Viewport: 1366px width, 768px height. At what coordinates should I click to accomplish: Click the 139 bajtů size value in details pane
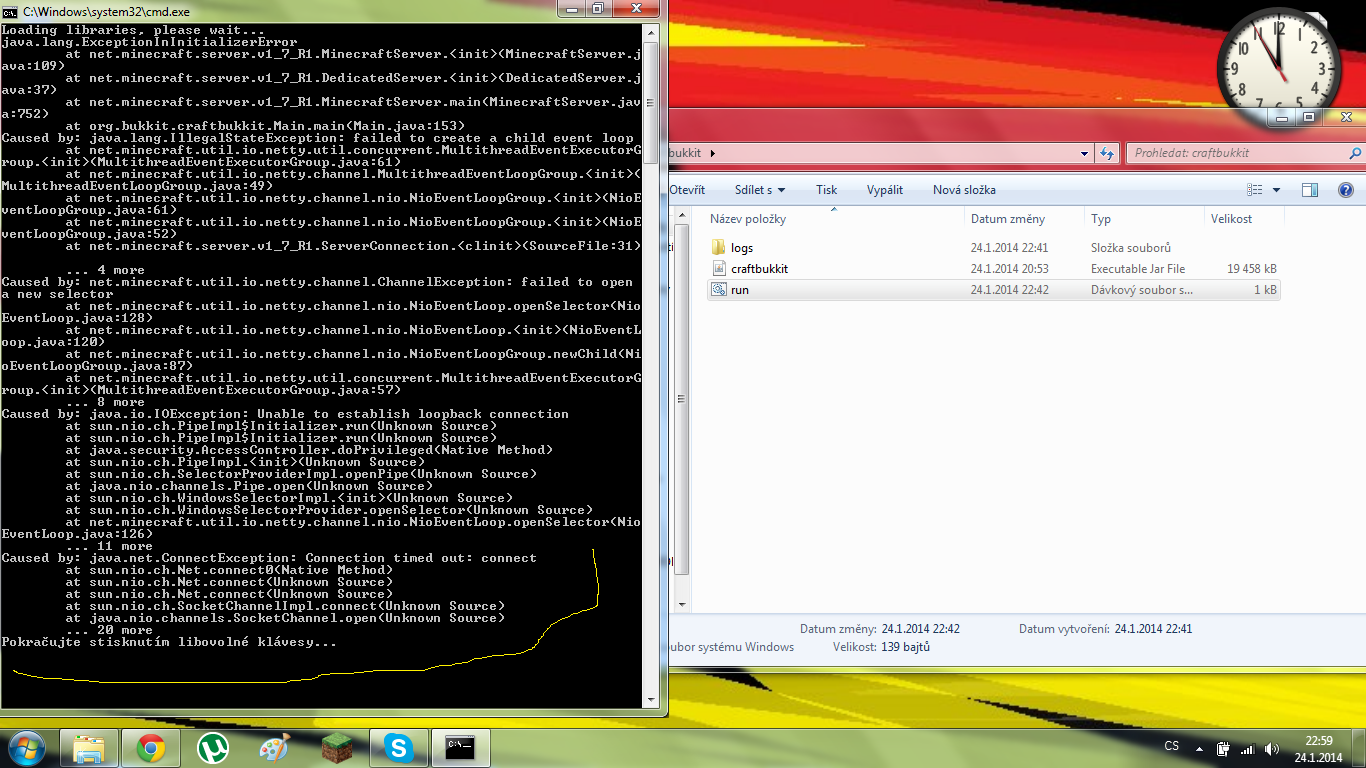pyautogui.click(x=906, y=647)
